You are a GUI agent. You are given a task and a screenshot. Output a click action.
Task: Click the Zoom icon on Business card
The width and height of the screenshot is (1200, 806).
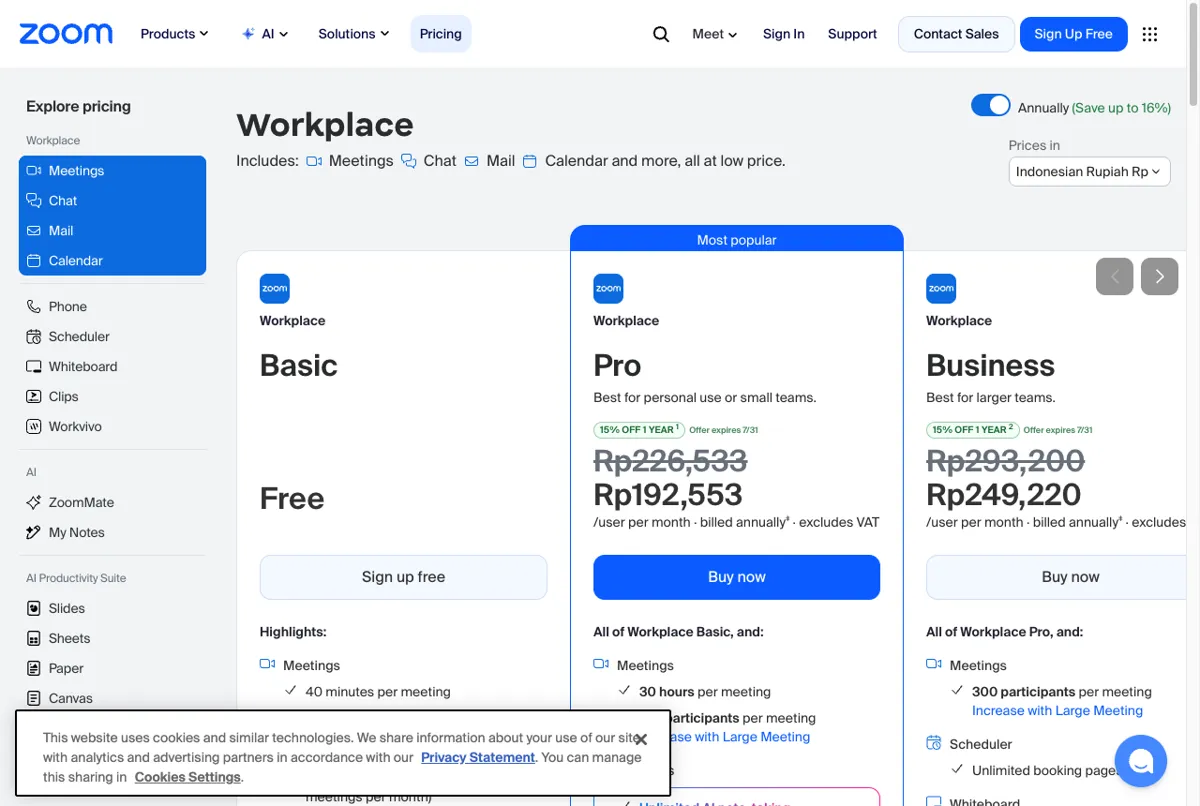(x=941, y=289)
